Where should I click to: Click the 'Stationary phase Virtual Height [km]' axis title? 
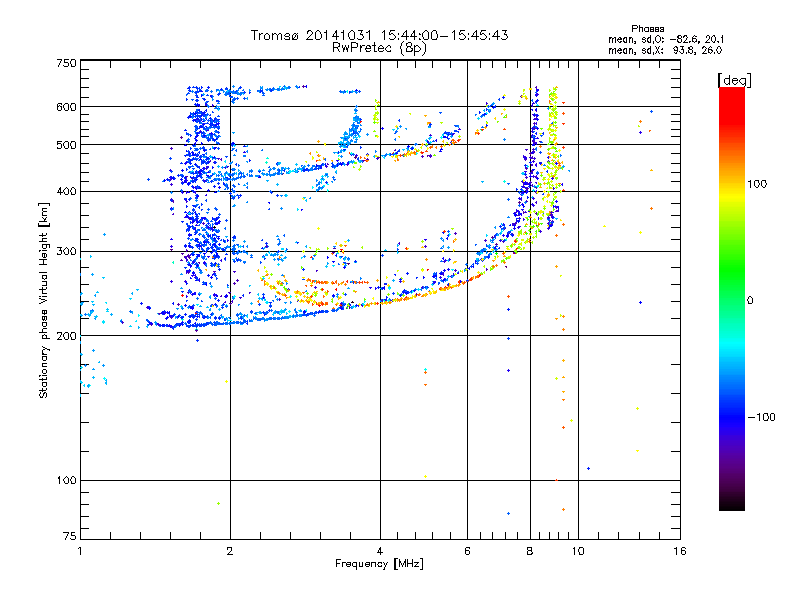click(x=43, y=300)
